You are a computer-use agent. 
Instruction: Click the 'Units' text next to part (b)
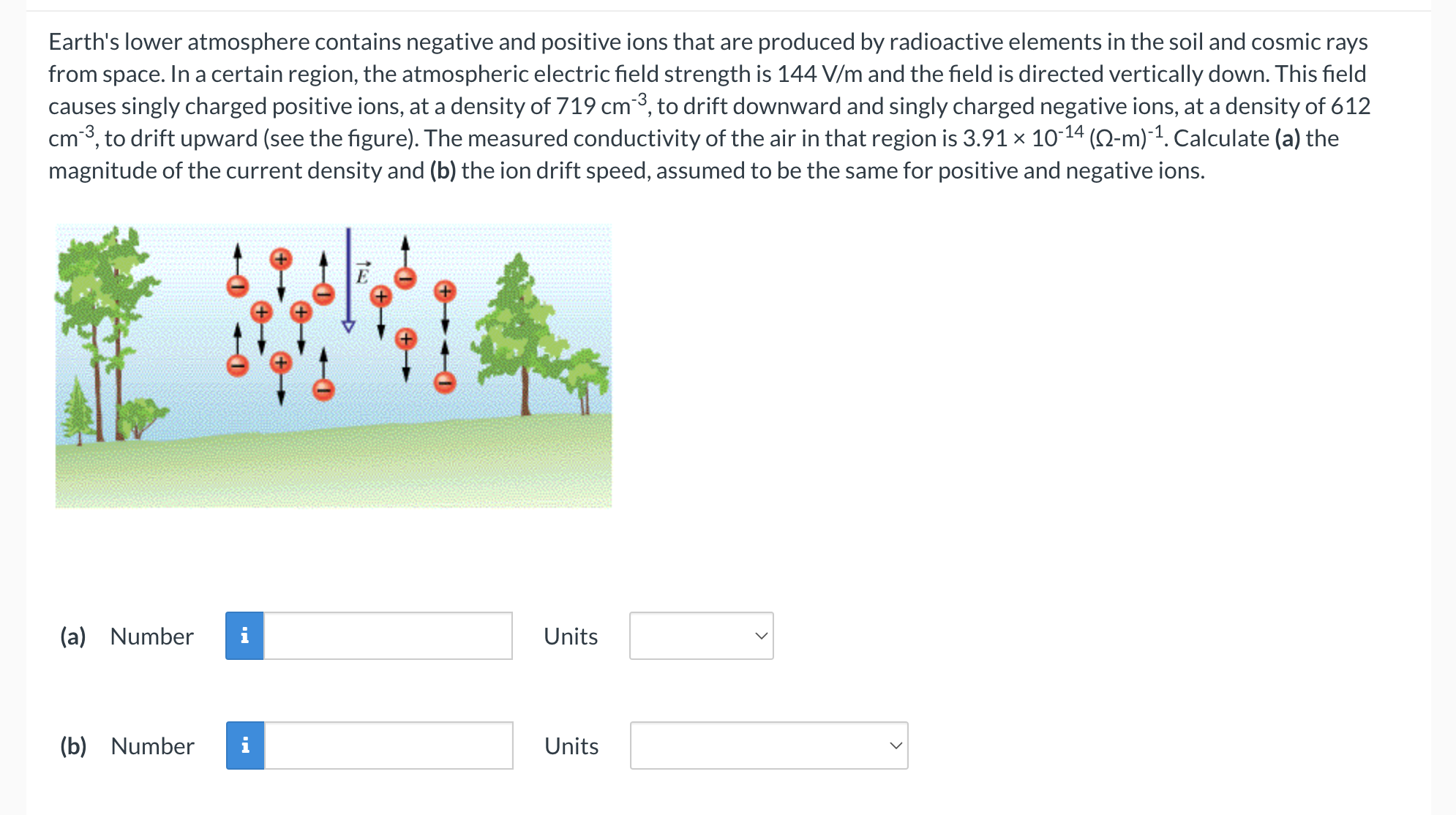[x=570, y=745]
